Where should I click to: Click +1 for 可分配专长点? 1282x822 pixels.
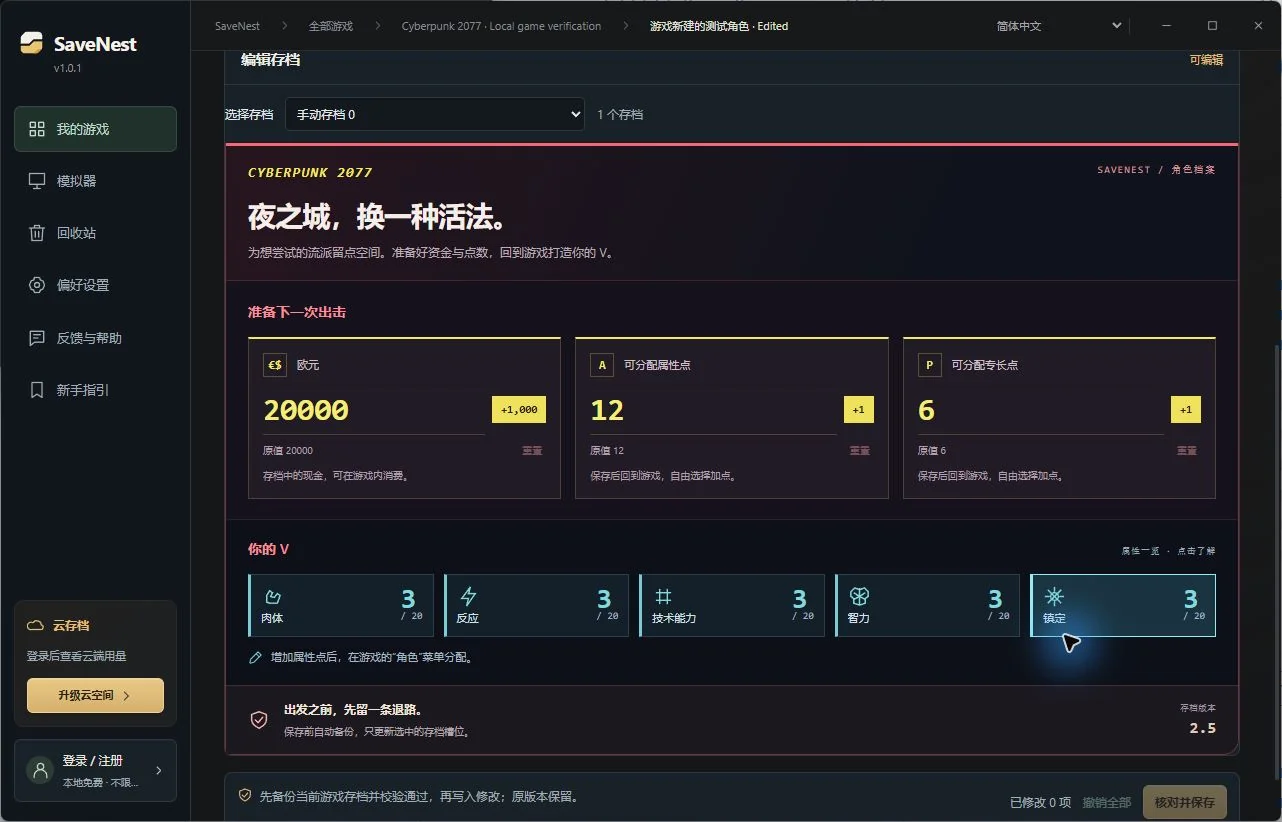click(1186, 410)
